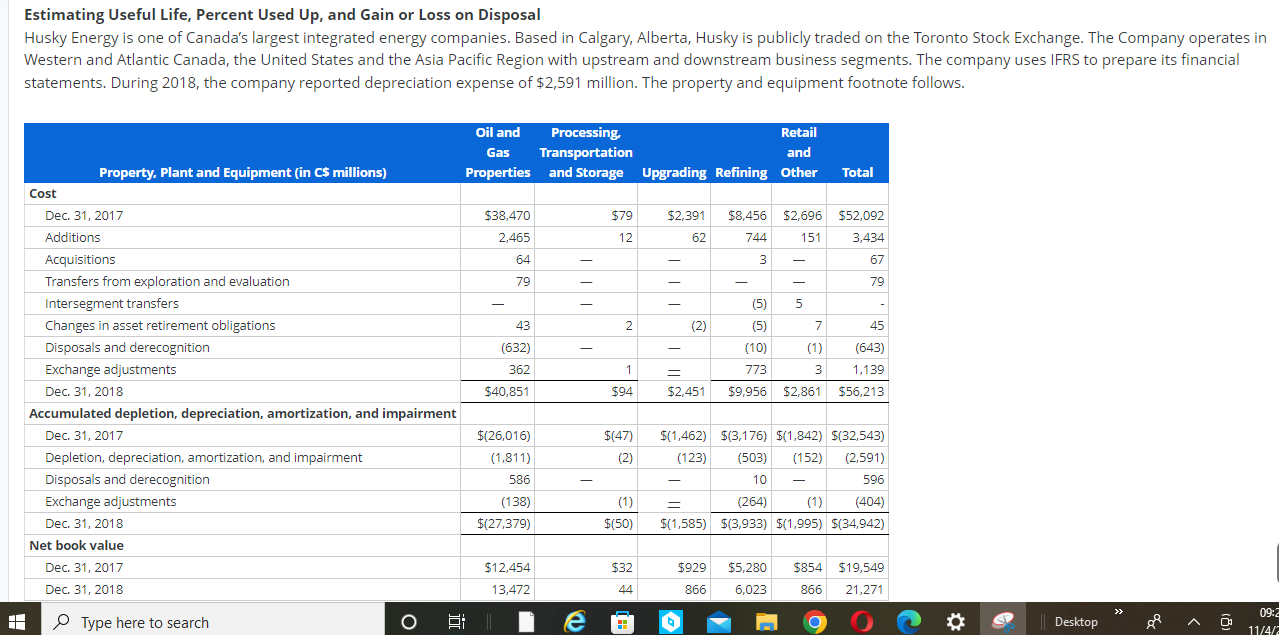Click the '(632)' disposals cell
The height and width of the screenshot is (635, 1279).
click(516, 347)
